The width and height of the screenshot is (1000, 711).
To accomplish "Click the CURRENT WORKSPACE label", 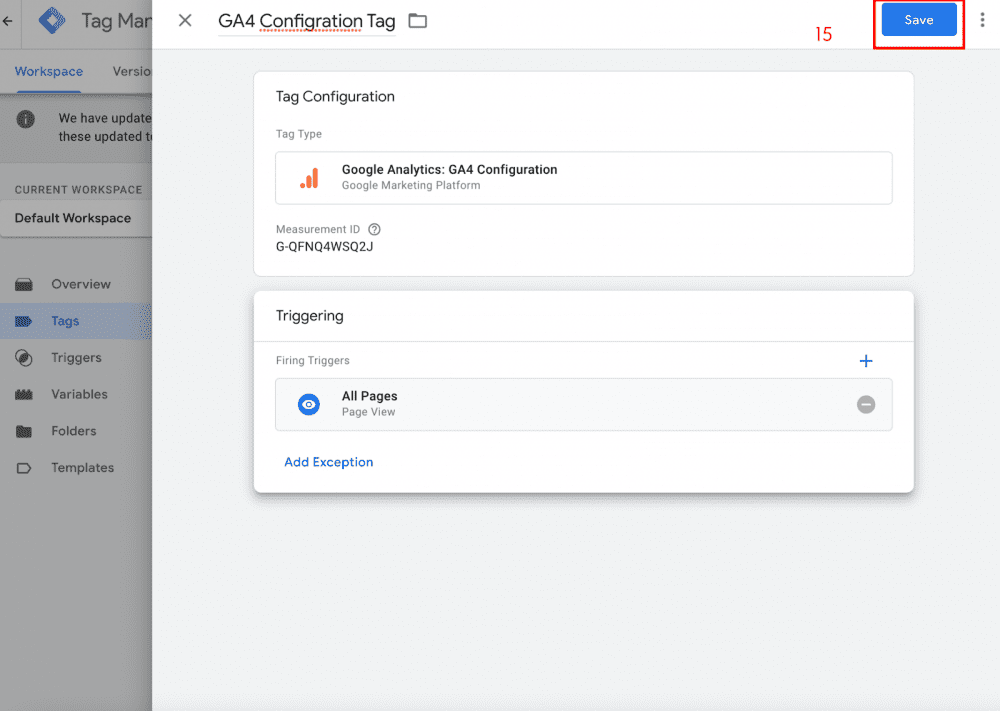I will point(78,190).
